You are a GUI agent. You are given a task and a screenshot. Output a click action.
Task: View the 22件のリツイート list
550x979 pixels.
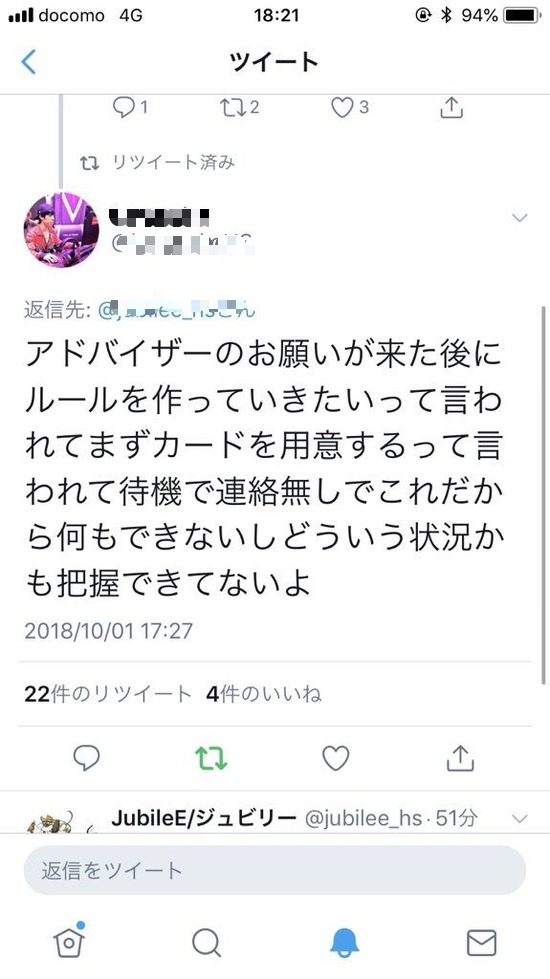click(107, 694)
